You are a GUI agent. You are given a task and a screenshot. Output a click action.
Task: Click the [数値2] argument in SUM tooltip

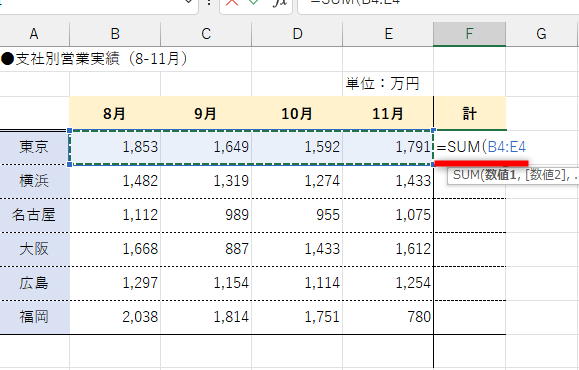pos(545,175)
